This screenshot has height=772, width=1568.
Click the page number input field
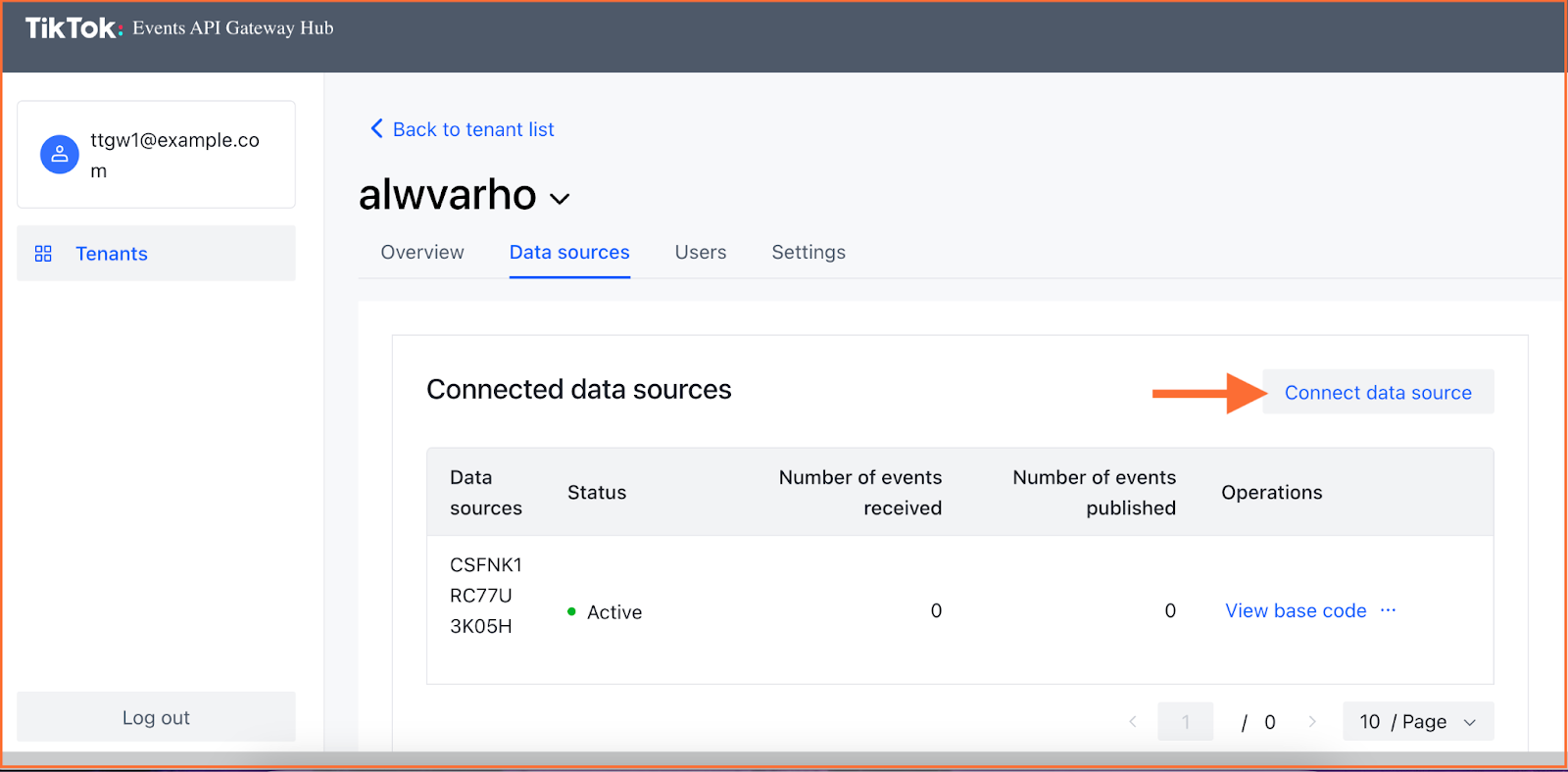click(1185, 722)
